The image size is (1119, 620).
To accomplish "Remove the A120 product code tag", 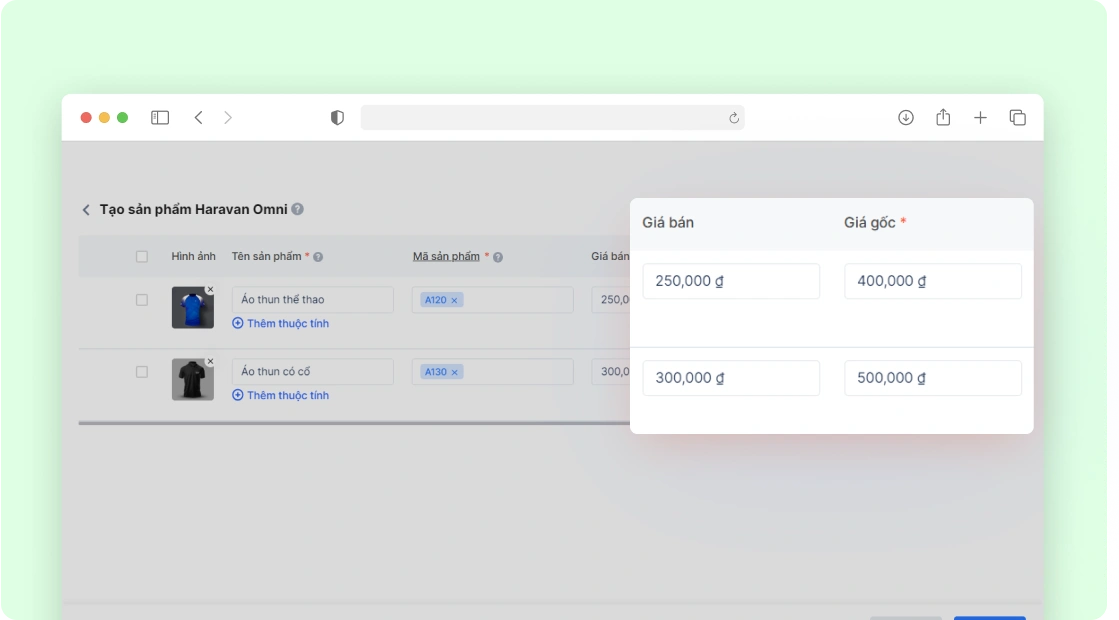I will (454, 300).
